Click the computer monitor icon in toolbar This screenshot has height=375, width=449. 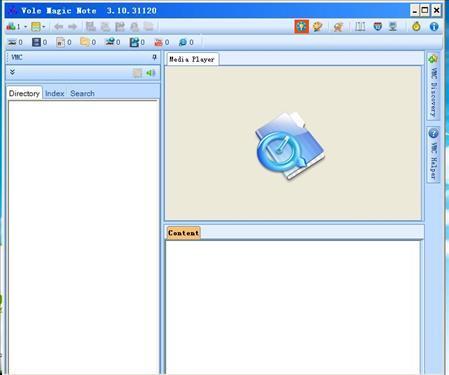click(x=393, y=27)
